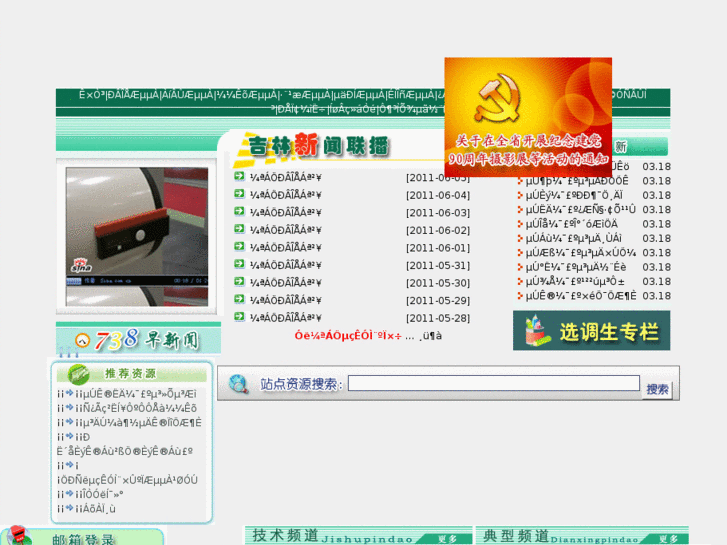Click blue arrow icon of first recommended resource
This screenshot has height=545, width=727.
69,393
